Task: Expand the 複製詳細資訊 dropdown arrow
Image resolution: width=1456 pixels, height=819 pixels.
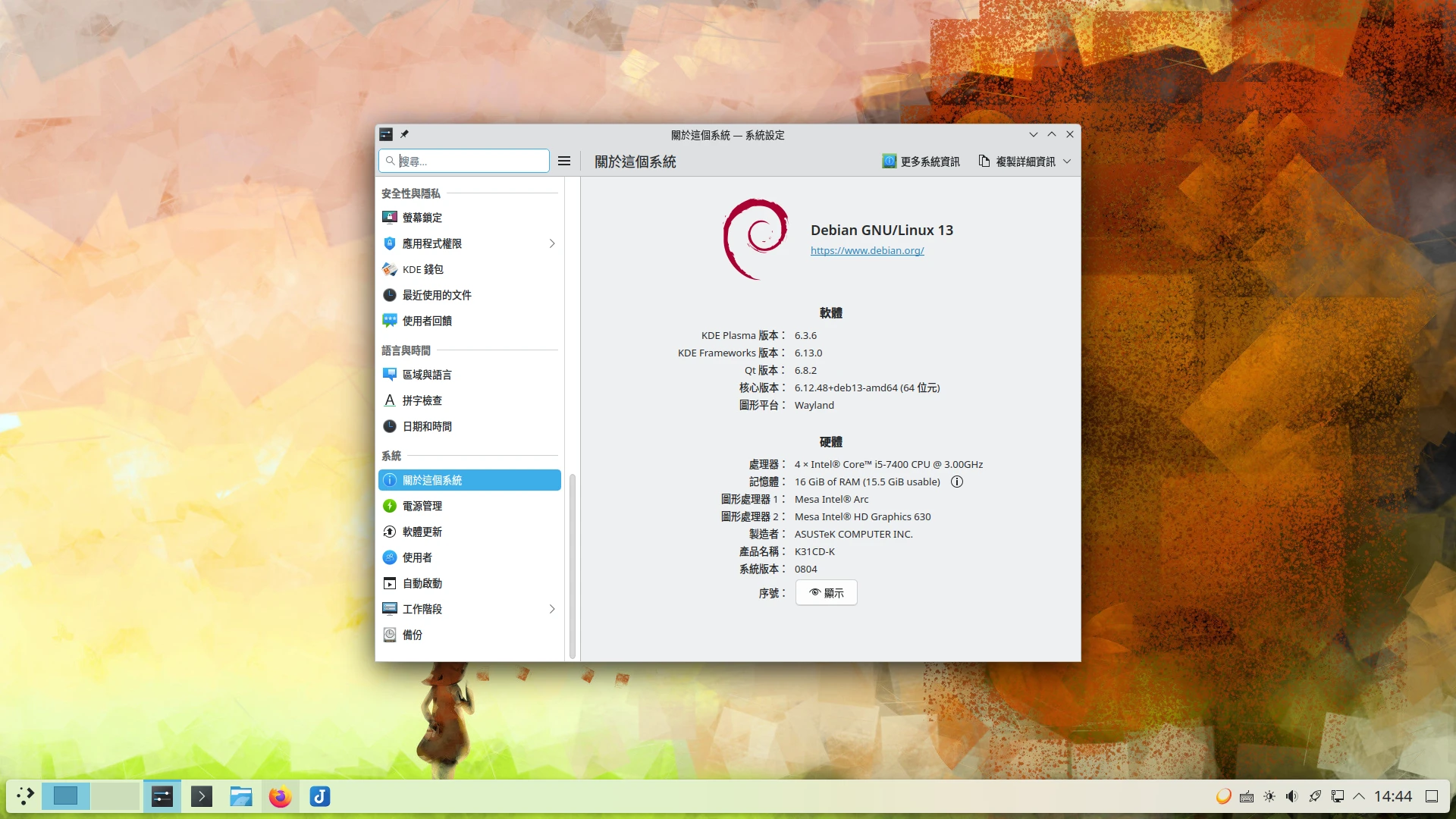Action: pyautogui.click(x=1067, y=162)
